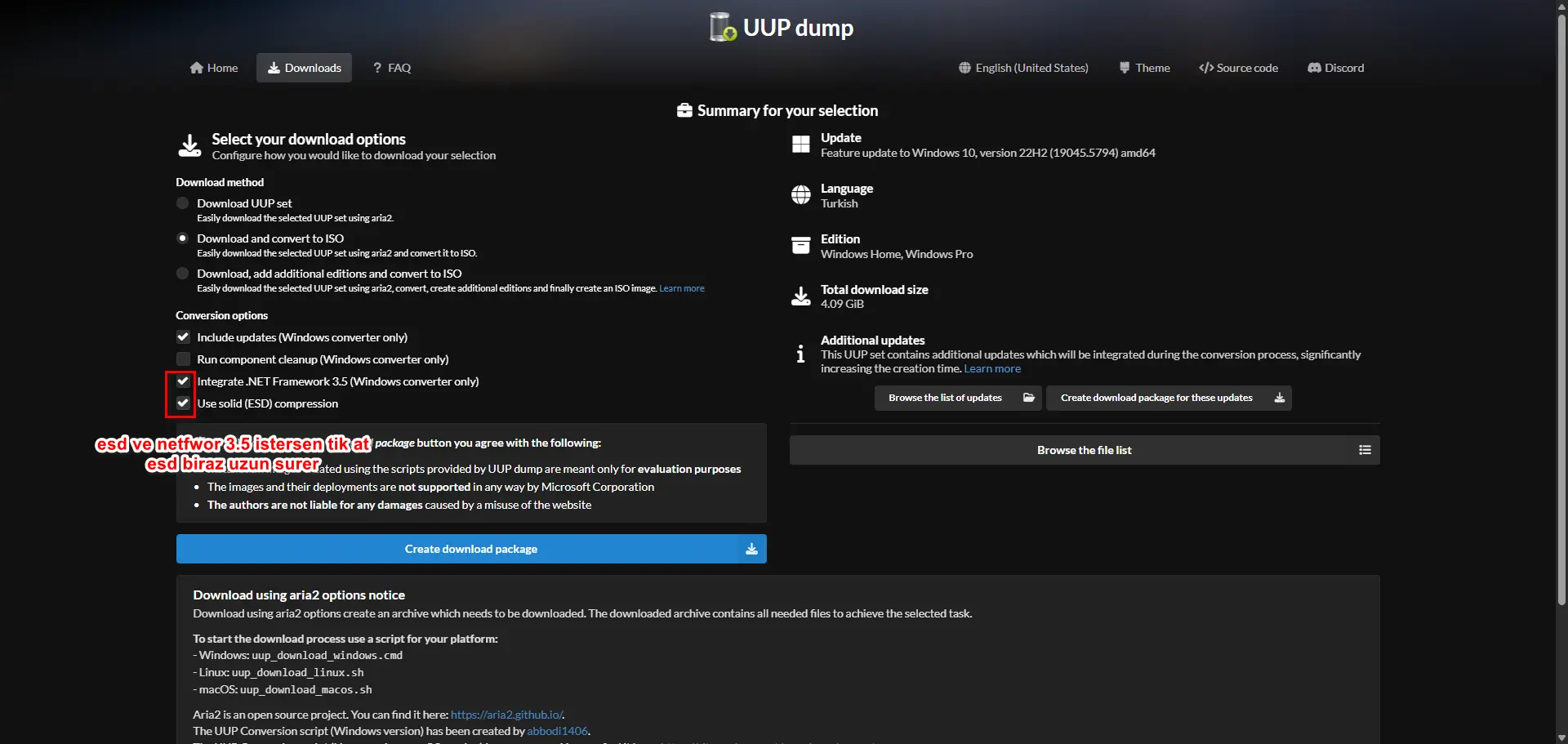Click the info icon beside Additional updates
This screenshot has height=744, width=1568.
[800, 354]
